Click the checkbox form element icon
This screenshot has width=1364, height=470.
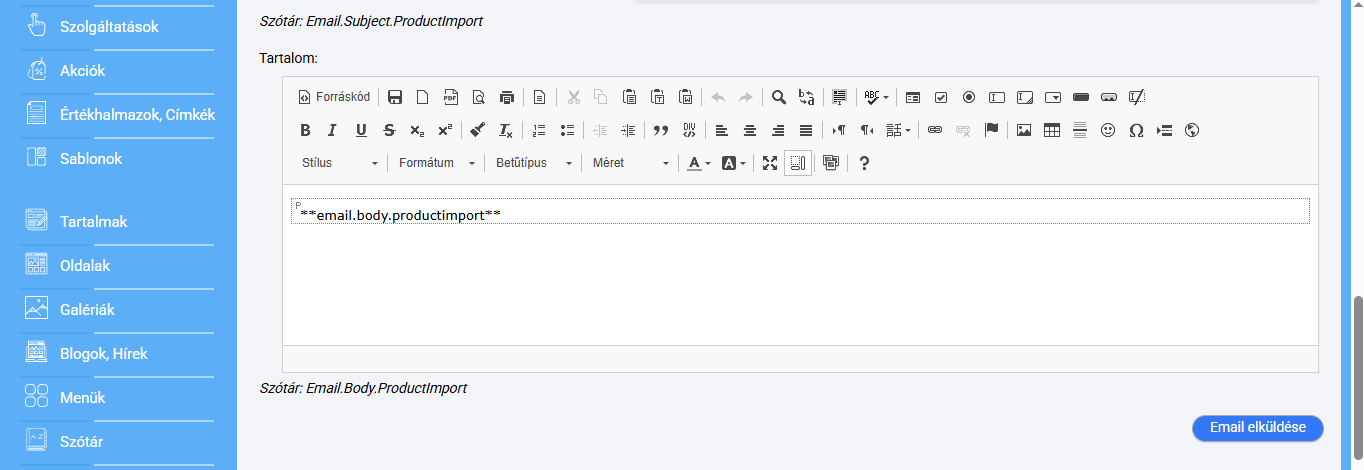point(941,97)
